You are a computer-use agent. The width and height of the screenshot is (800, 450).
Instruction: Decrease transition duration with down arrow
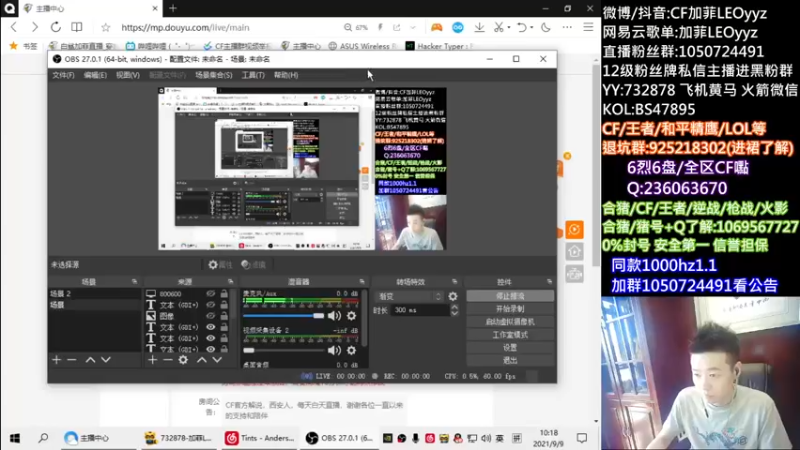pos(455,313)
